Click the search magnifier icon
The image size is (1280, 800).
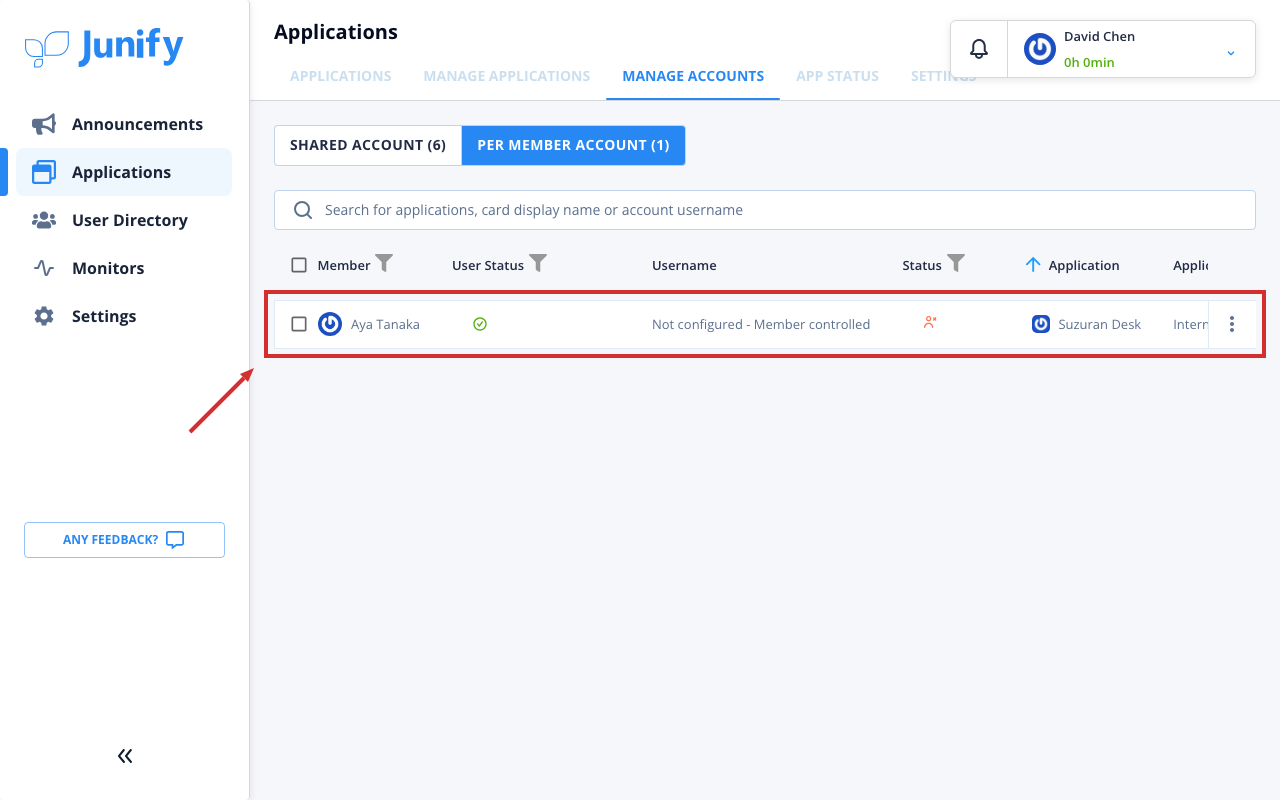pyautogui.click(x=303, y=210)
